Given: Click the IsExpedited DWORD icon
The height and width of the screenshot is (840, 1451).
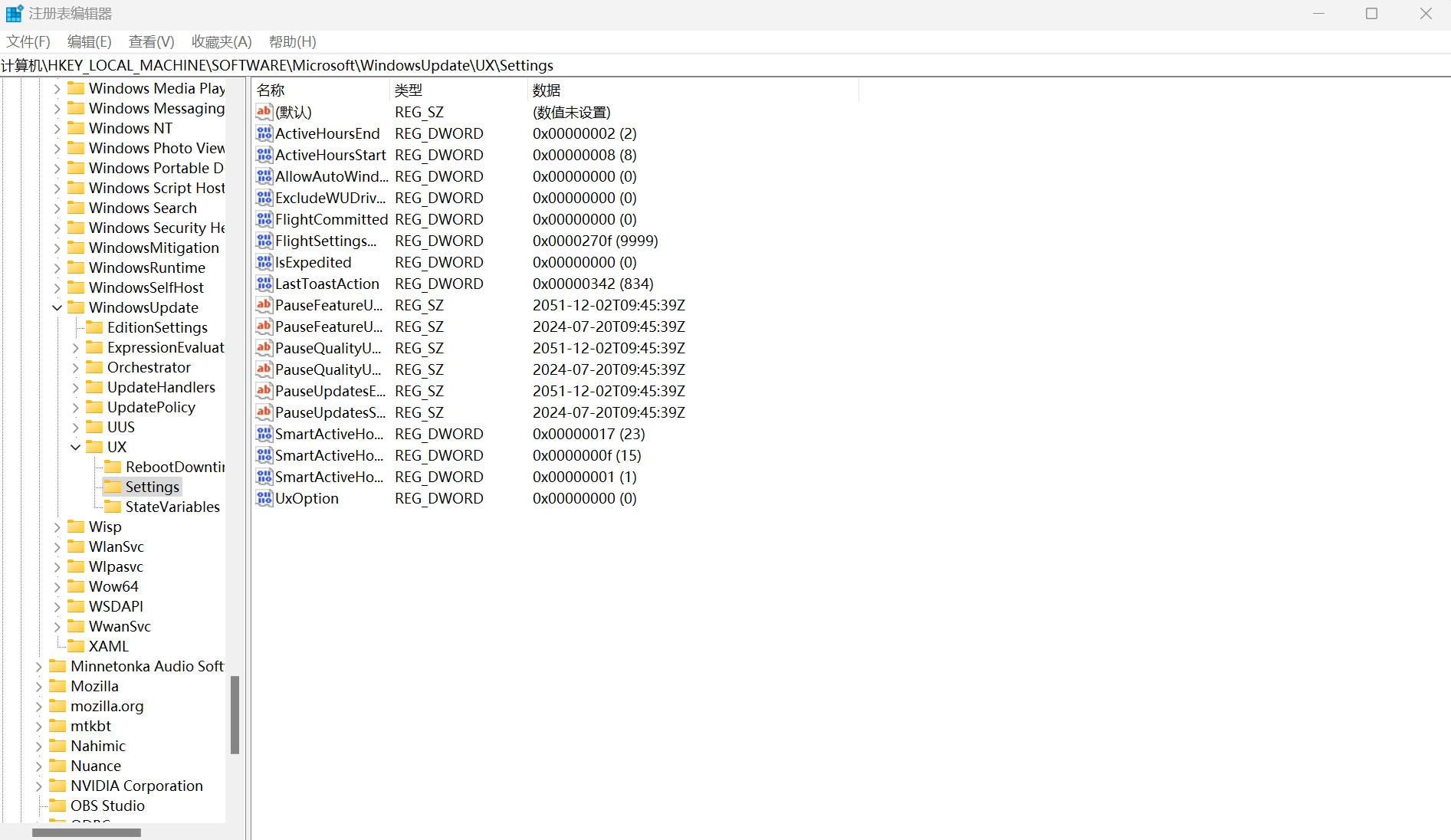Looking at the screenshot, I should [x=264, y=262].
